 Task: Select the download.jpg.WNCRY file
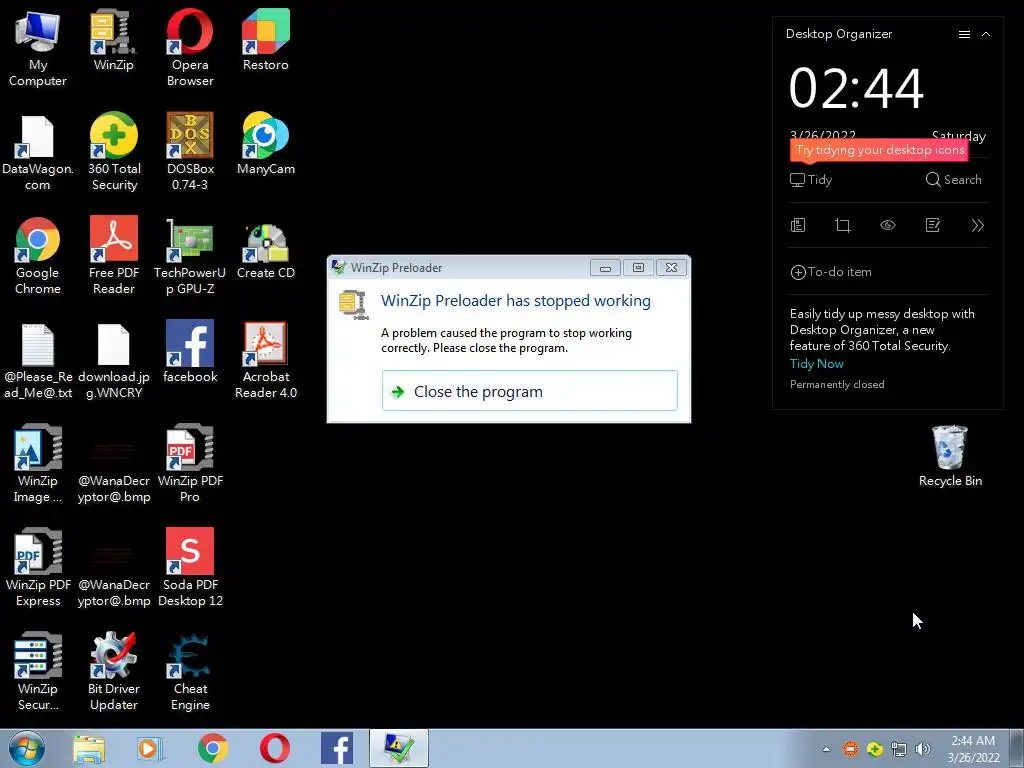(x=114, y=360)
